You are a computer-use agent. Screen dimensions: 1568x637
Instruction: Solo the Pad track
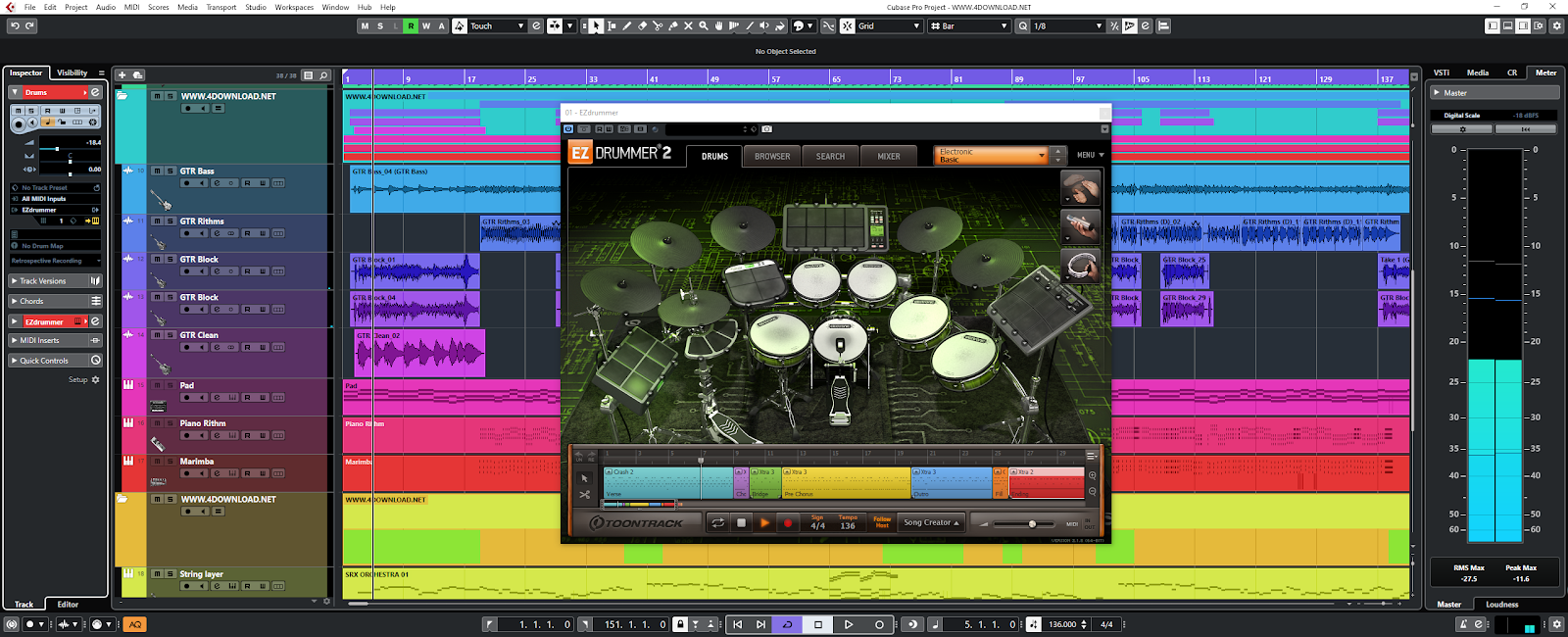[x=171, y=386]
